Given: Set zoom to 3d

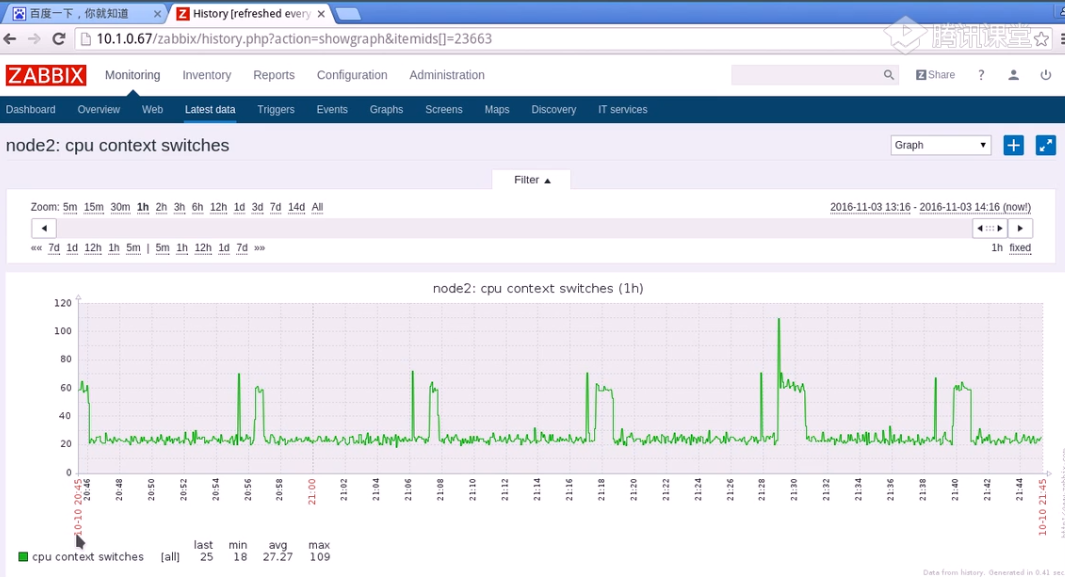Looking at the screenshot, I should tap(257, 207).
